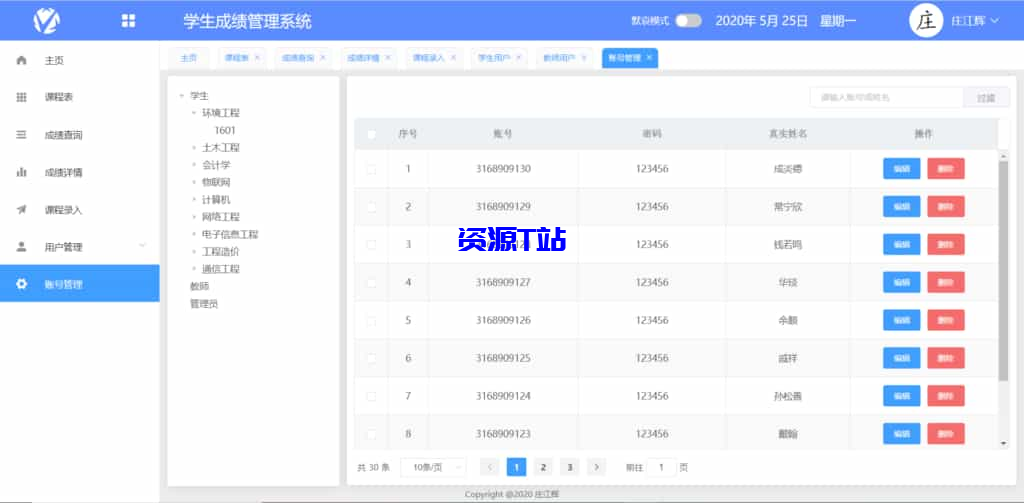Tick the checkbox in row number 3

372,245
